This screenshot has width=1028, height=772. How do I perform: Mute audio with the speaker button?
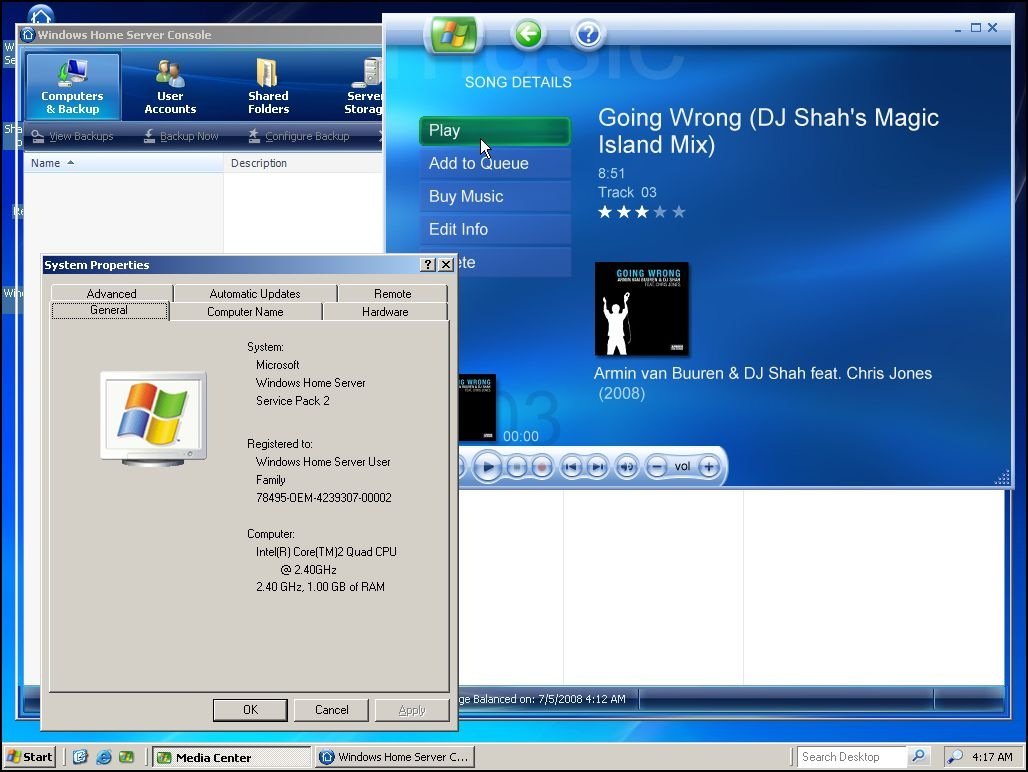click(x=627, y=467)
